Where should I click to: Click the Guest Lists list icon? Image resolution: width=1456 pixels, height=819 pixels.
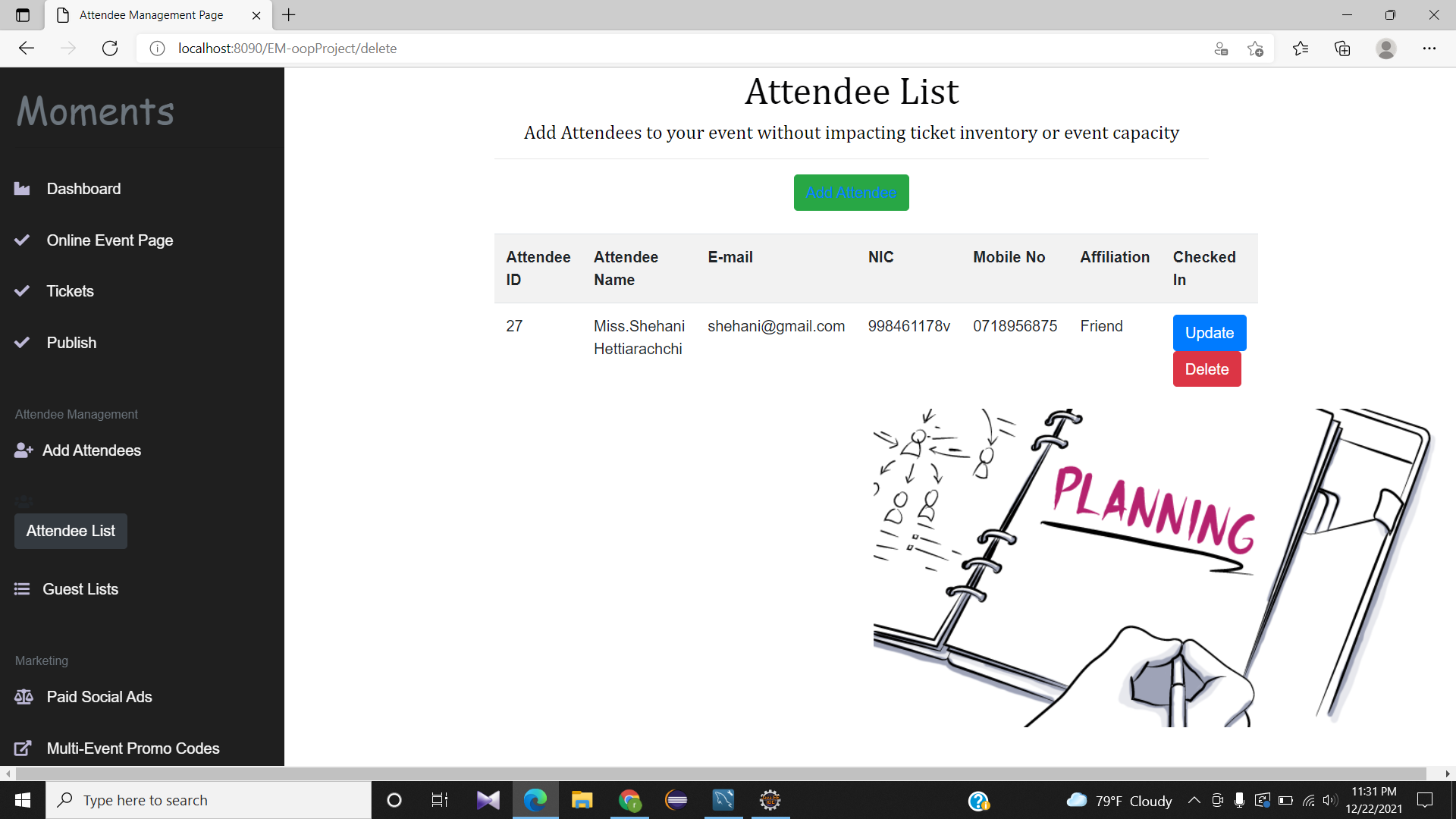pos(21,588)
